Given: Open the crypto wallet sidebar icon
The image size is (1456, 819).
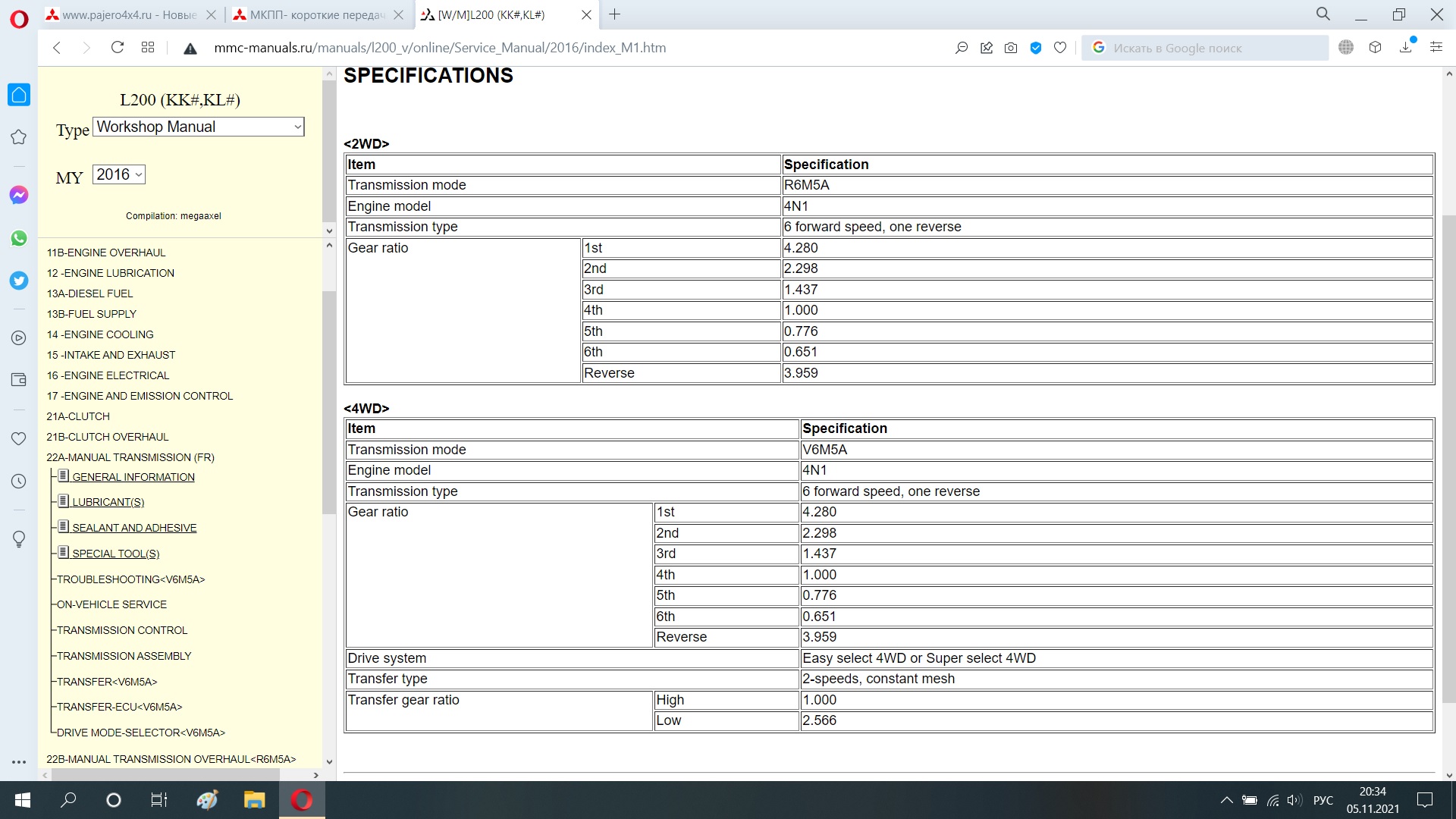Looking at the screenshot, I should coord(19,380).
